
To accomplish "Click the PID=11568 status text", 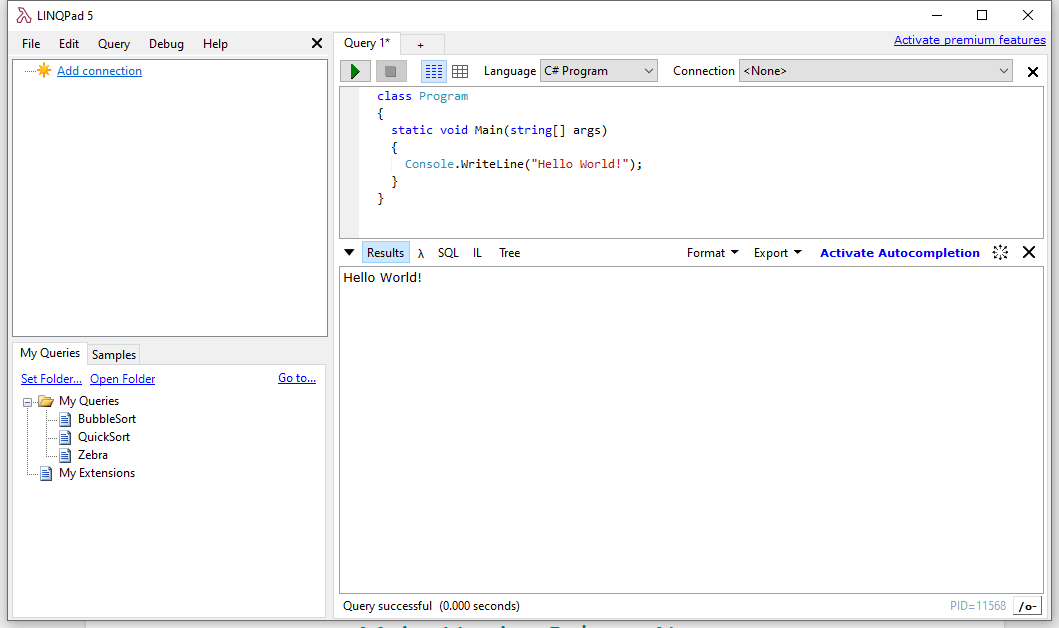I will (978, 606).
